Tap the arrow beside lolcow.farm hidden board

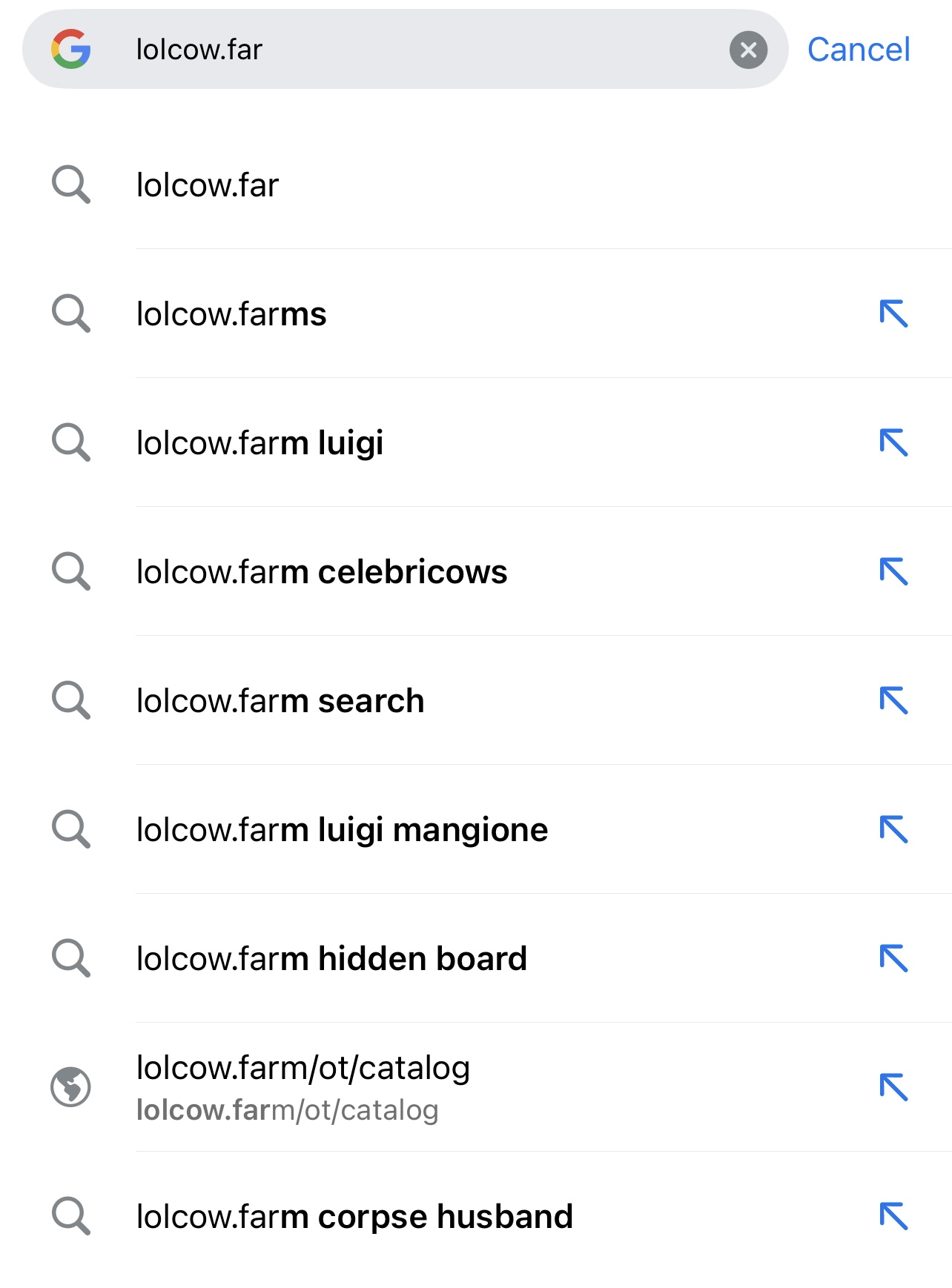coord(893,958)
